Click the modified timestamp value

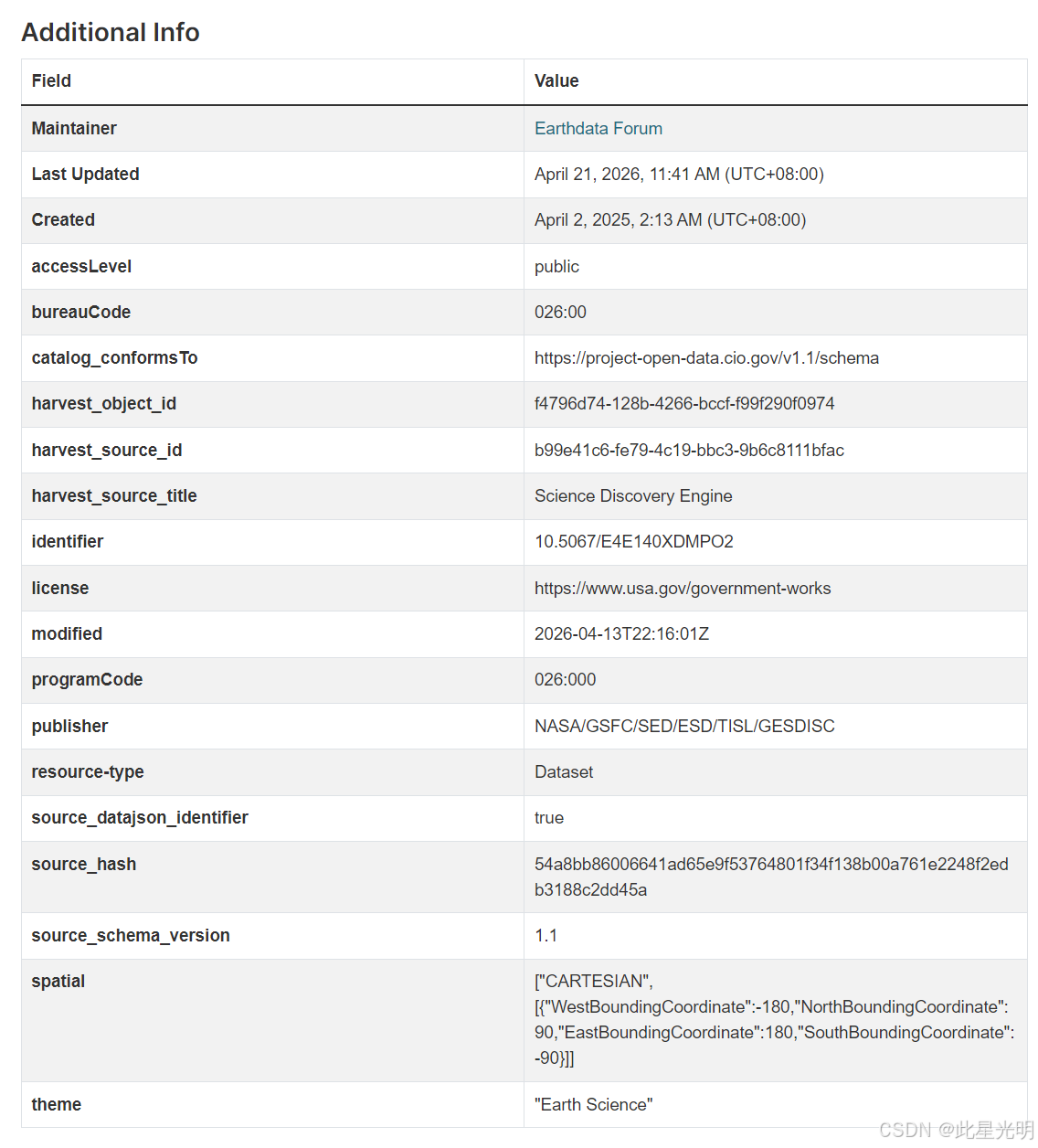pyautogui.click(x=621, y=634)
